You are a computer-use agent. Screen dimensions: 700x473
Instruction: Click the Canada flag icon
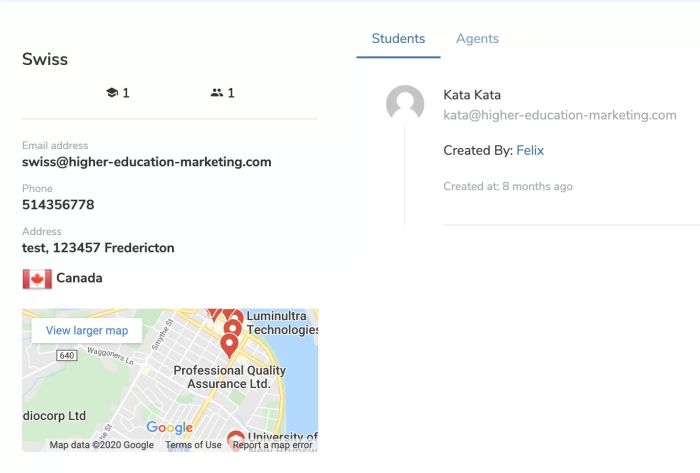tap(37, 279)
